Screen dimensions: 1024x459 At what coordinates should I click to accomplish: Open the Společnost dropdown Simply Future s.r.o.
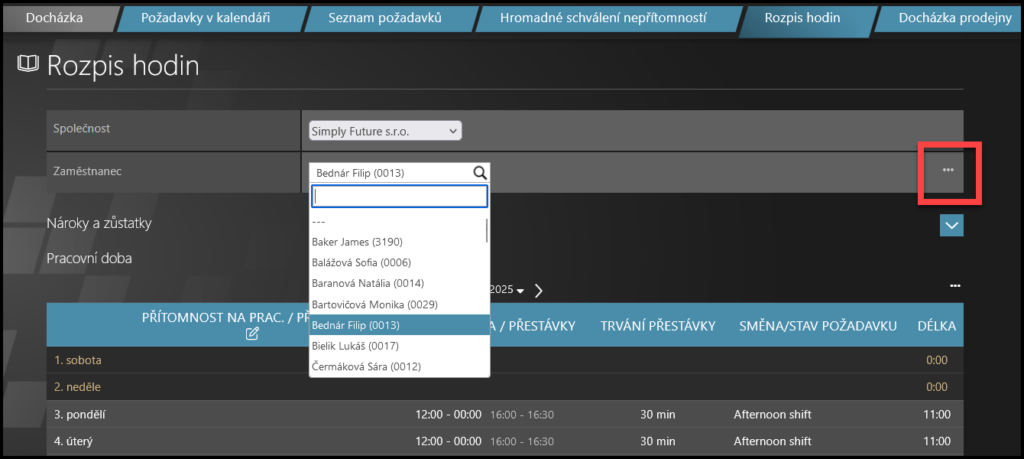coord(385,131)
